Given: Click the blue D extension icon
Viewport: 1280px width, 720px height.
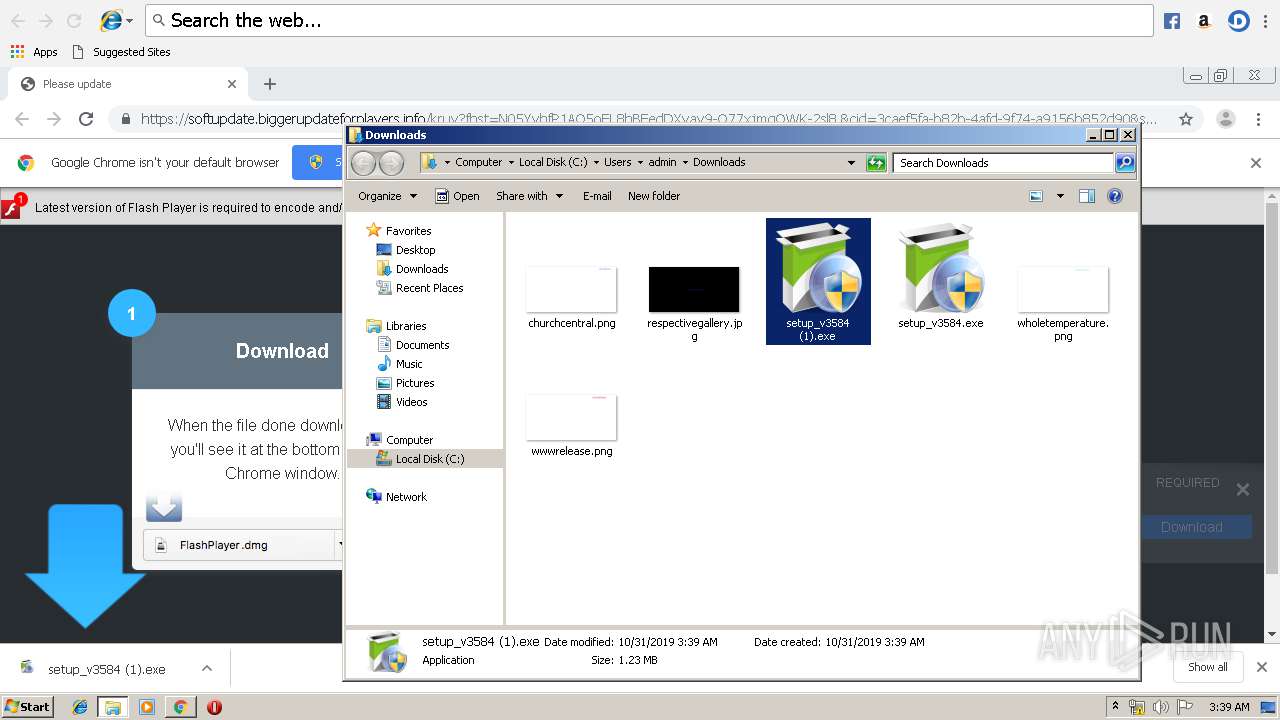Looking at the screenshot, I should 1239,21.
